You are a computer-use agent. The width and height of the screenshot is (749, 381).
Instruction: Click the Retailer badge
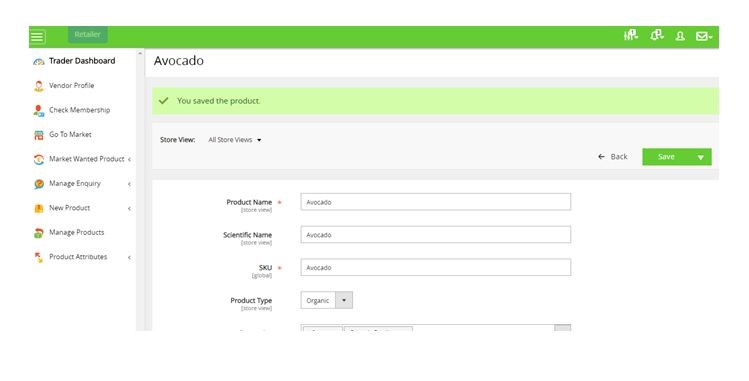point(87,34)
